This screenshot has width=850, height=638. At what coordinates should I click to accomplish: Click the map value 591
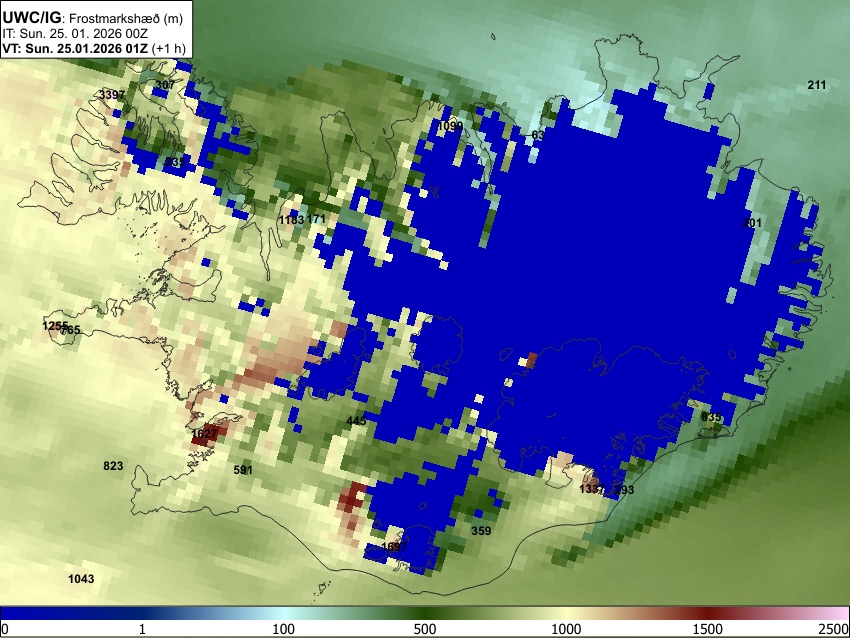pos(243,470)
